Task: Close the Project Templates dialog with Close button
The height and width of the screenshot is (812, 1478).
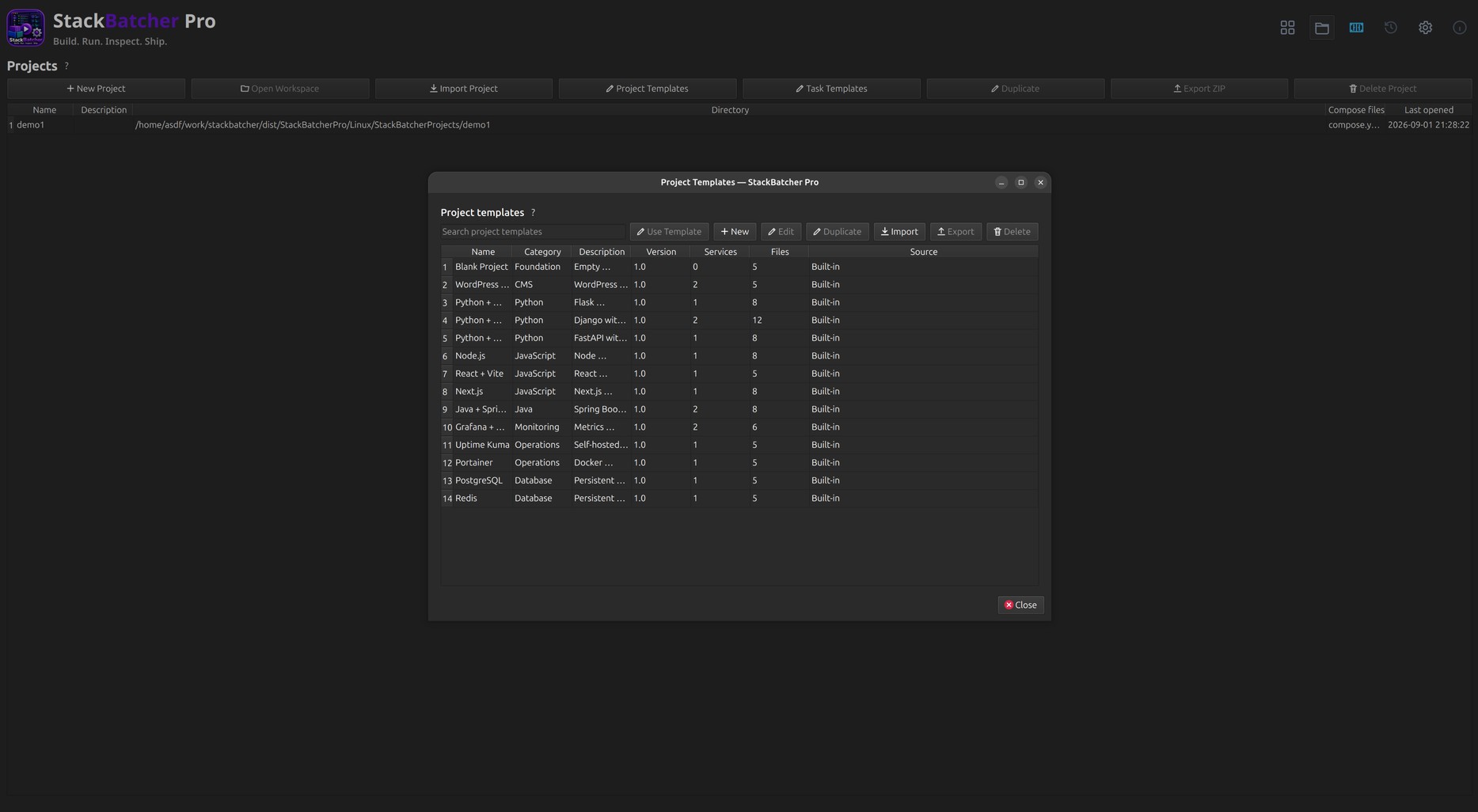Action: point(1020,605)
